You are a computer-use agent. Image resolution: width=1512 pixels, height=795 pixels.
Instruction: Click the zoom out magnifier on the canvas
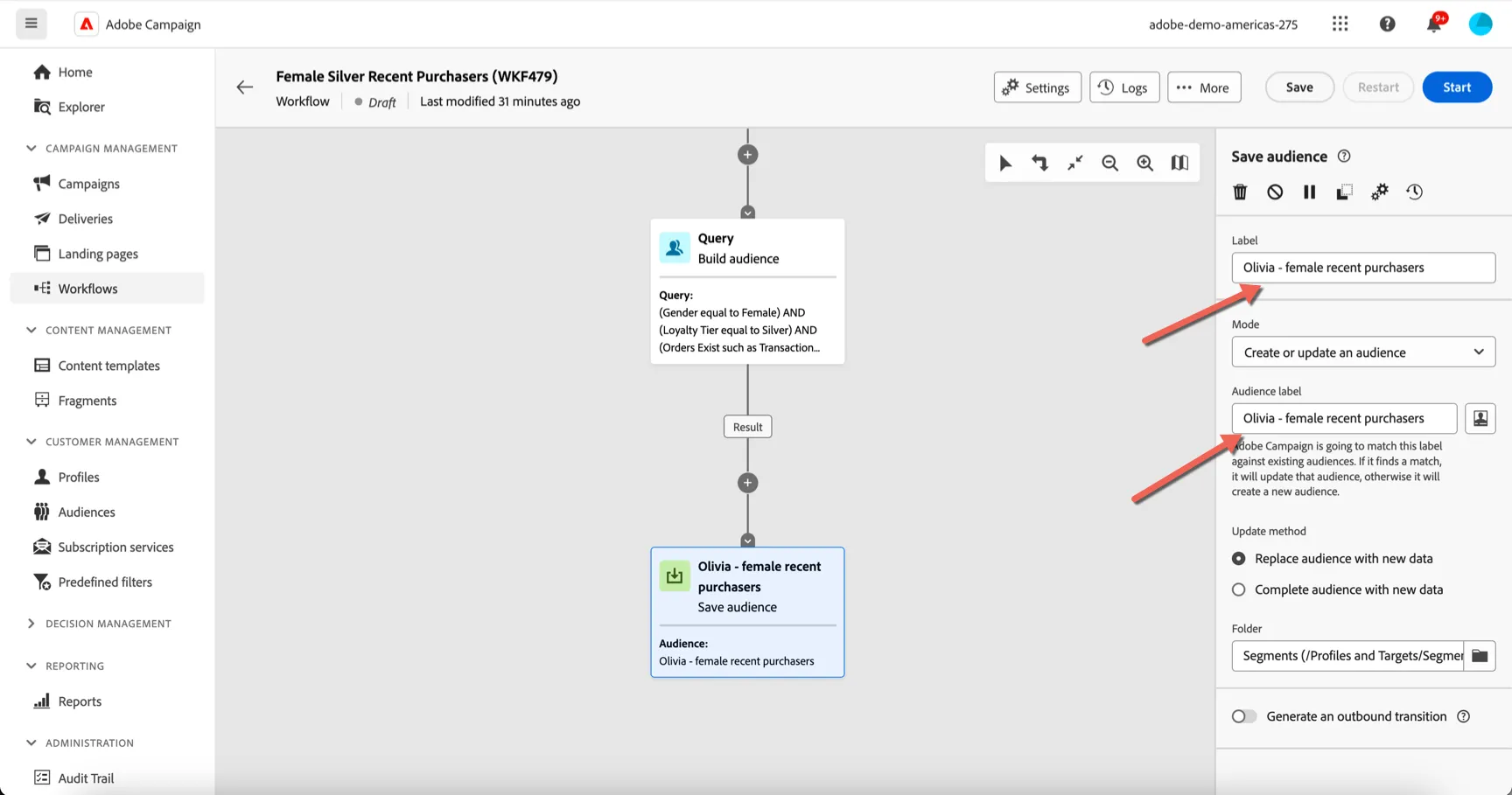1109,163
